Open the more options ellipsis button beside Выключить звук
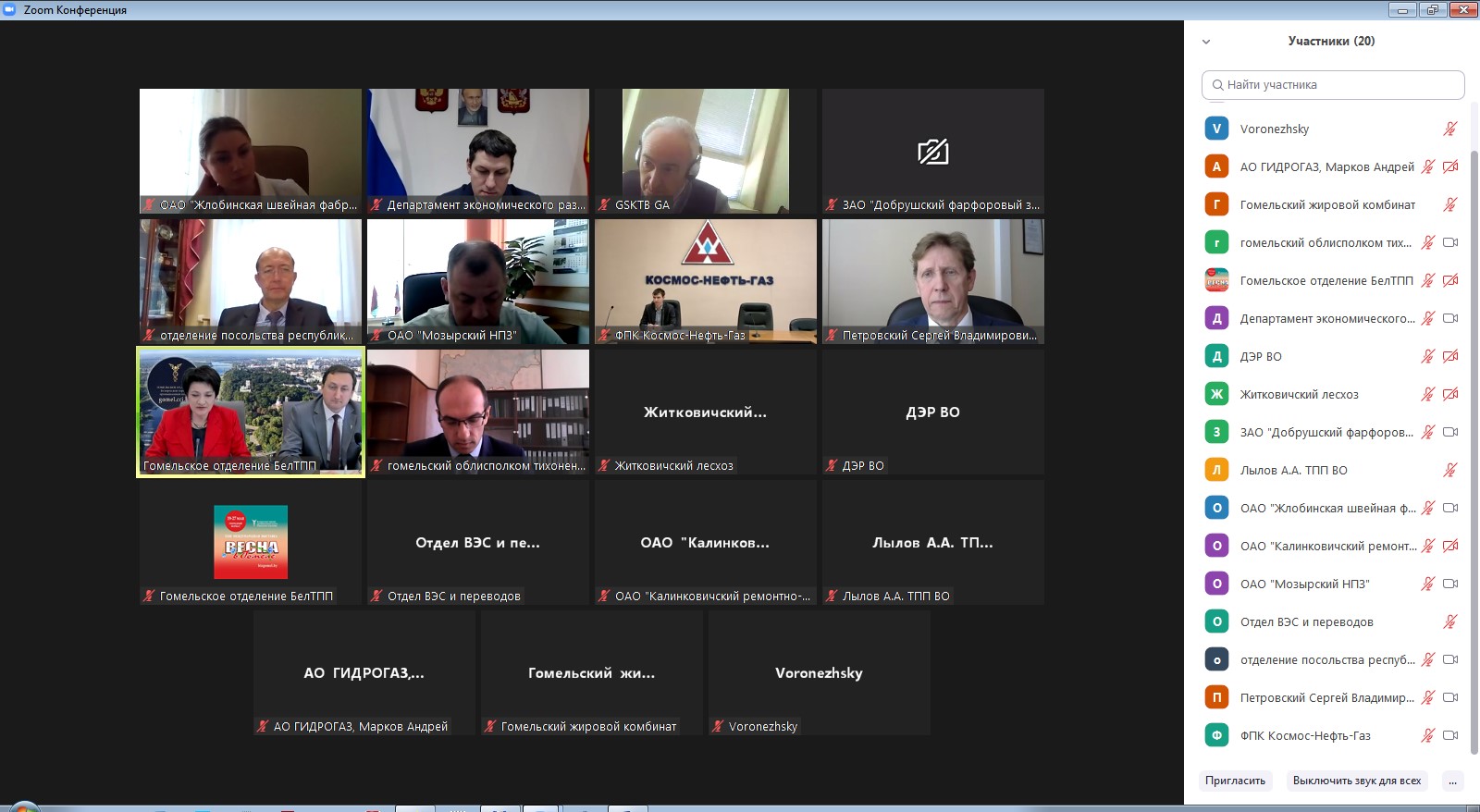Viewport: 1480px width, 812px height. click(1452, 781)
